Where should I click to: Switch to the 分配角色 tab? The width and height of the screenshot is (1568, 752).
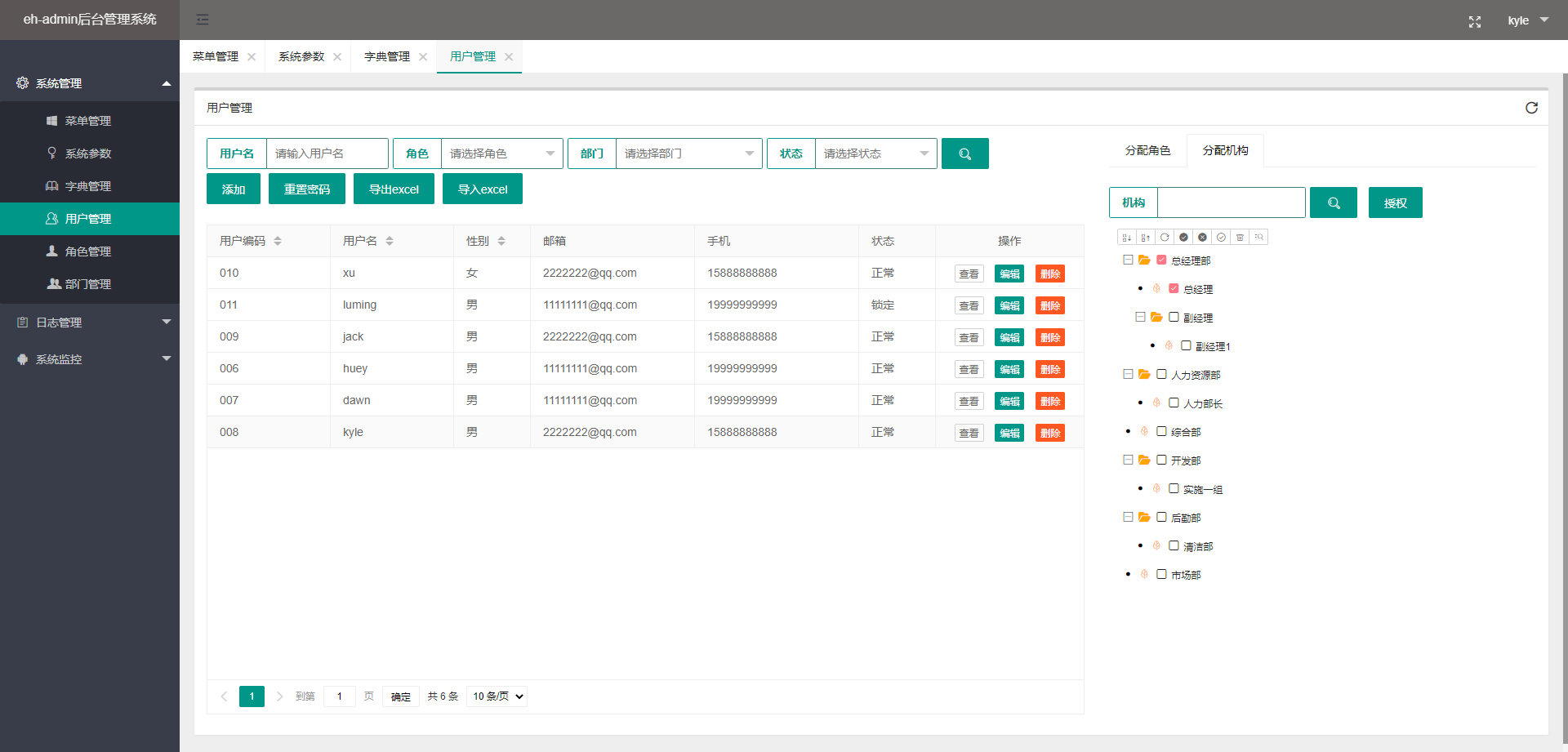[x=1147, y=150]
